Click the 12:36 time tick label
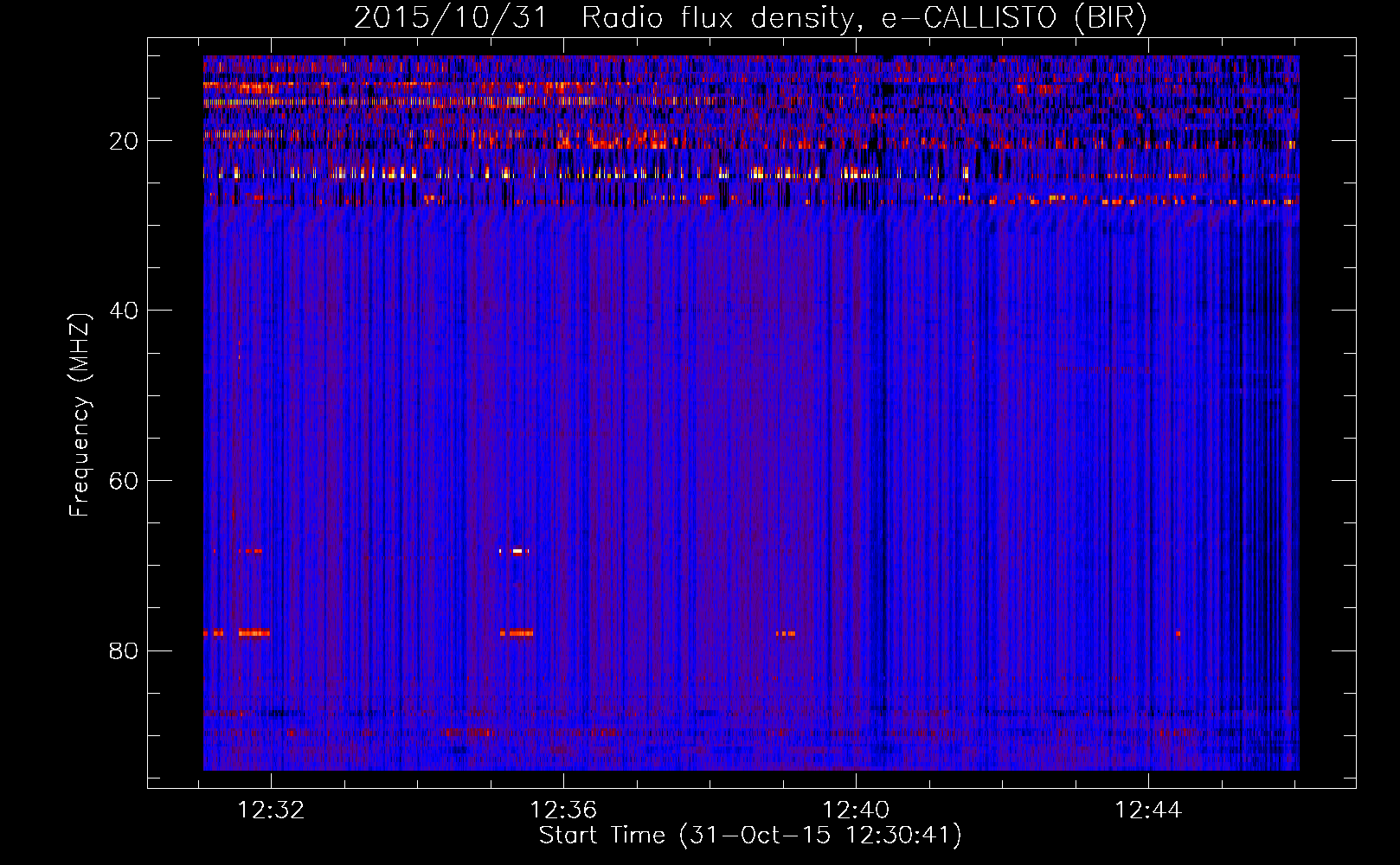The image size is (1400, 865). (563, 810)
